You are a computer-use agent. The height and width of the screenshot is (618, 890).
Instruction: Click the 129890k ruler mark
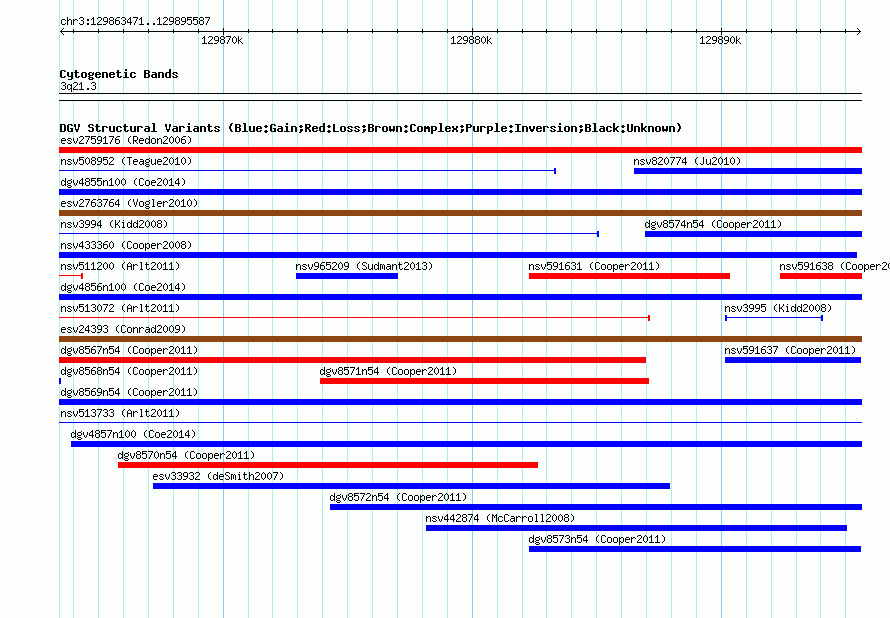point(720,40)
